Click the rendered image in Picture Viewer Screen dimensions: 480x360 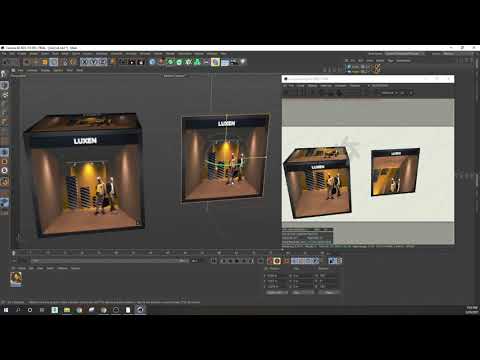pyautogui.click(x=368, y=174)
